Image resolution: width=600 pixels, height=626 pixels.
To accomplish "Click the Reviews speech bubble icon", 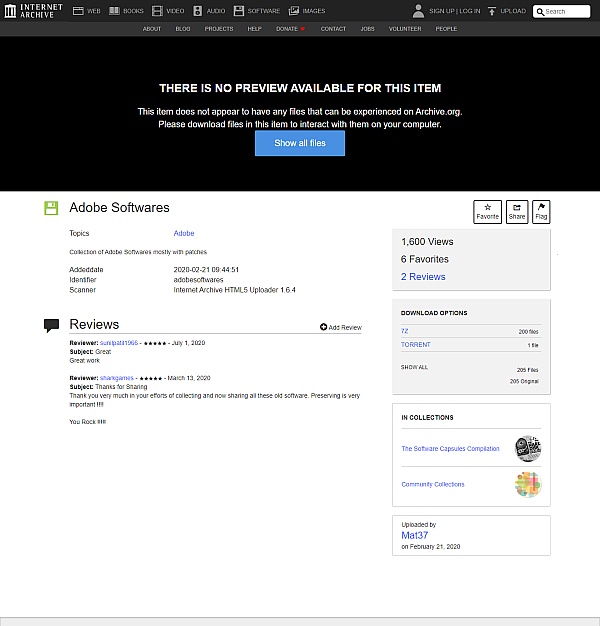I will [x=51, y=325].
